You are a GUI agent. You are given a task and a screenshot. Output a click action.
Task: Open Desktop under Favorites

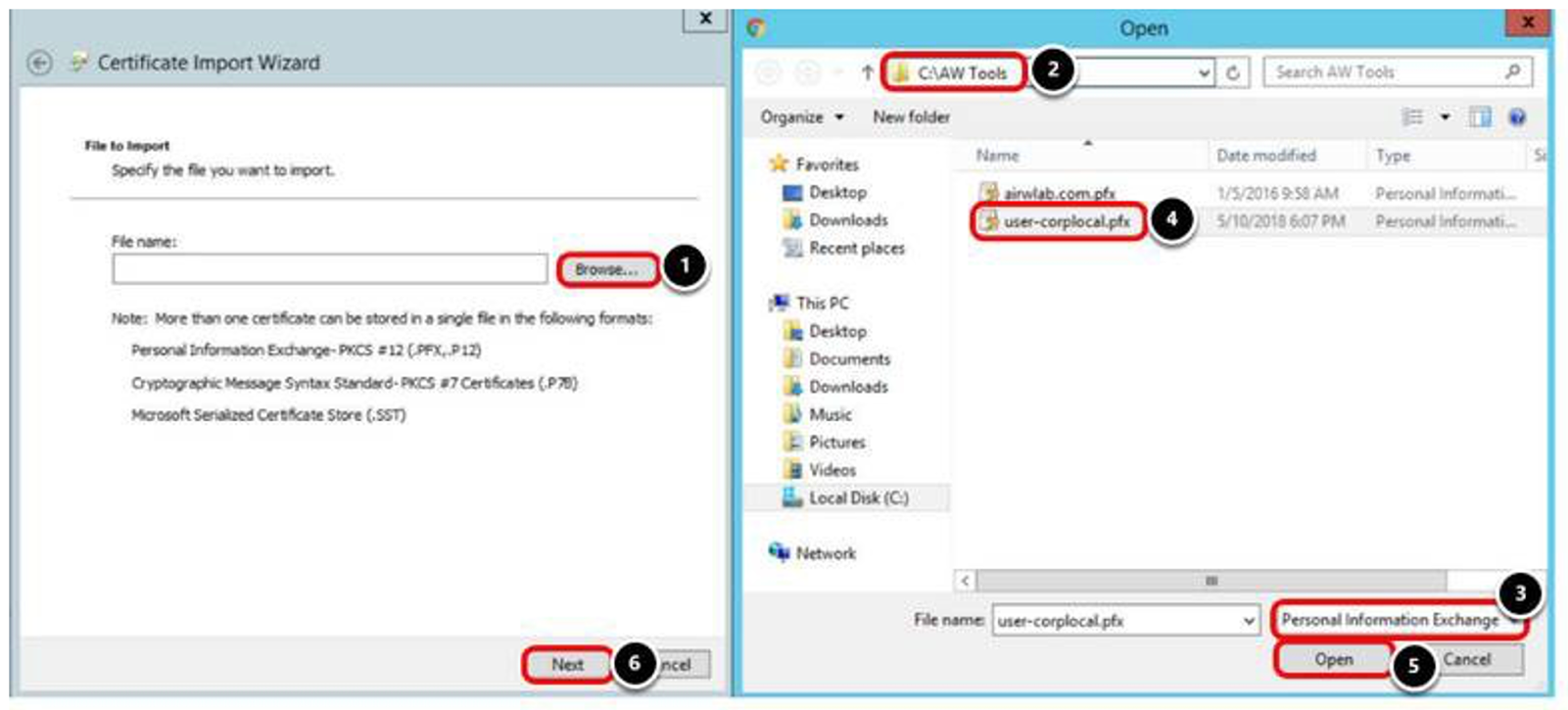pyautogui.click(x=837, y=193)
